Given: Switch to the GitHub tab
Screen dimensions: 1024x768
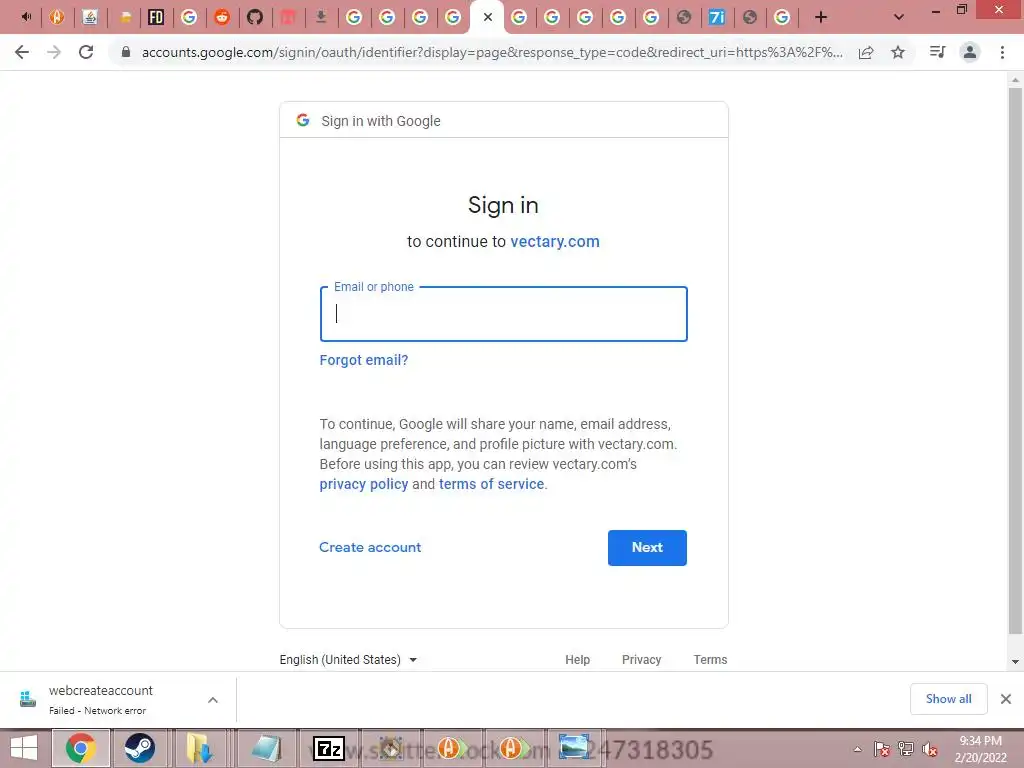Looking at the screenshot, I should tap(255, 18).
